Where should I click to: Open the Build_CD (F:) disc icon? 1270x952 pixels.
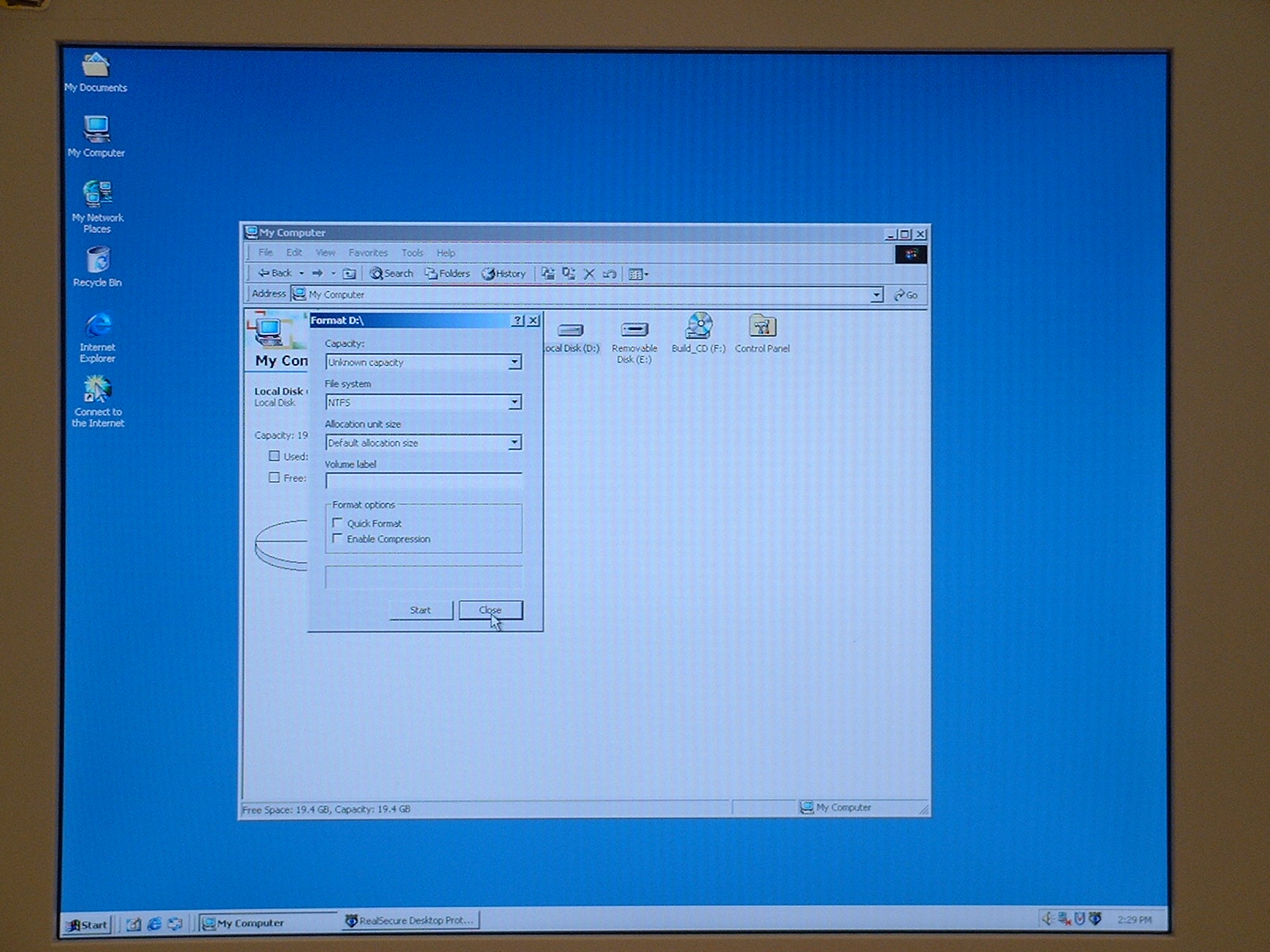coord(698,327)
